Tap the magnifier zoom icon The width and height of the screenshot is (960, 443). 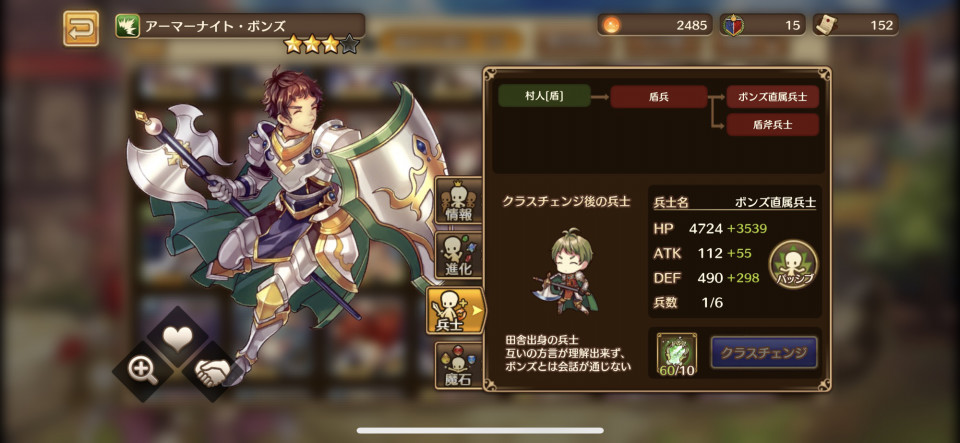pyautogui.click(x=143, y=370)
